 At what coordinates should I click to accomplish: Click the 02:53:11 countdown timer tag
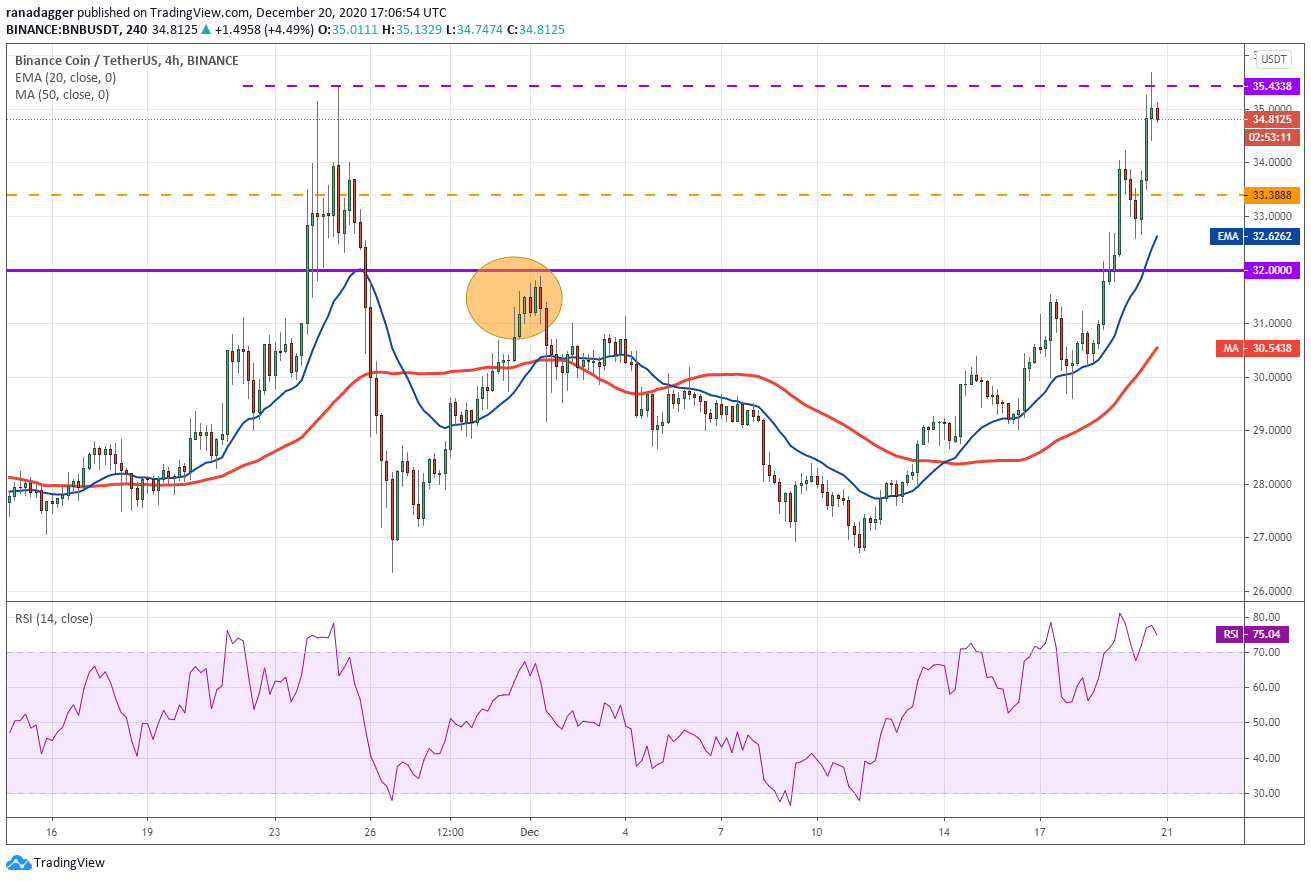coord(1272,137)
